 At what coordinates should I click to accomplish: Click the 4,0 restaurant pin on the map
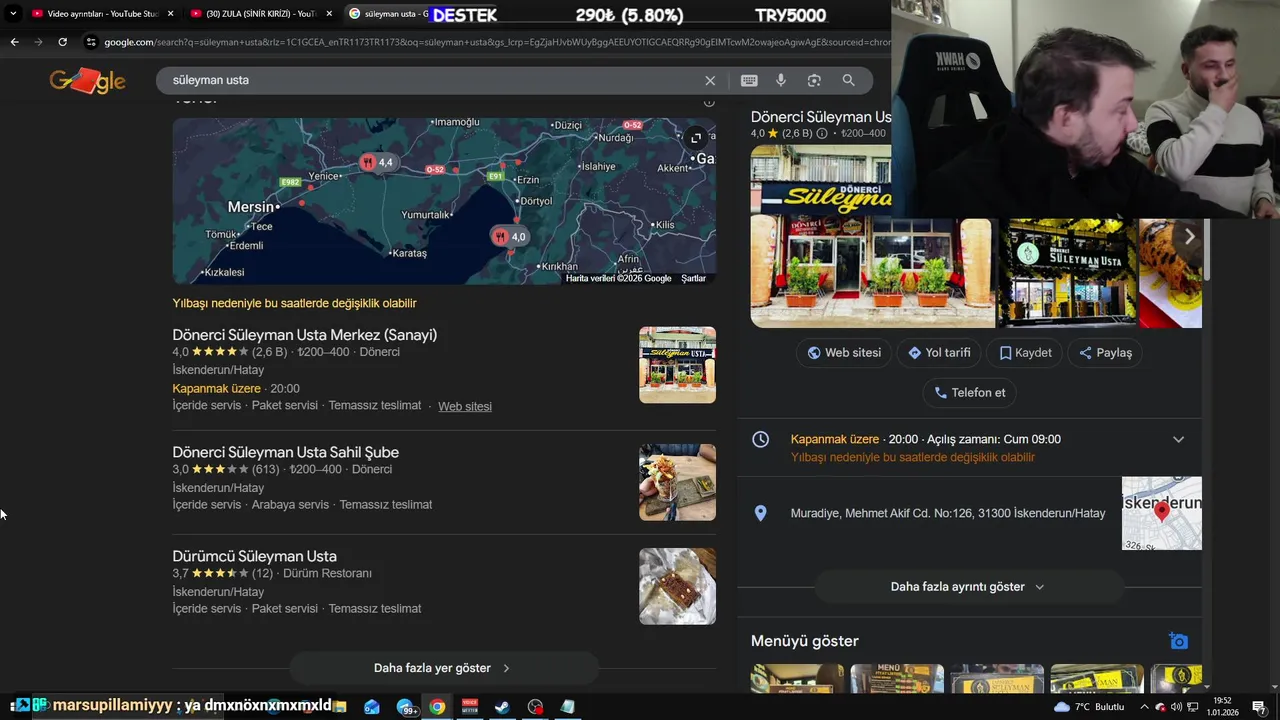(509, 237)
